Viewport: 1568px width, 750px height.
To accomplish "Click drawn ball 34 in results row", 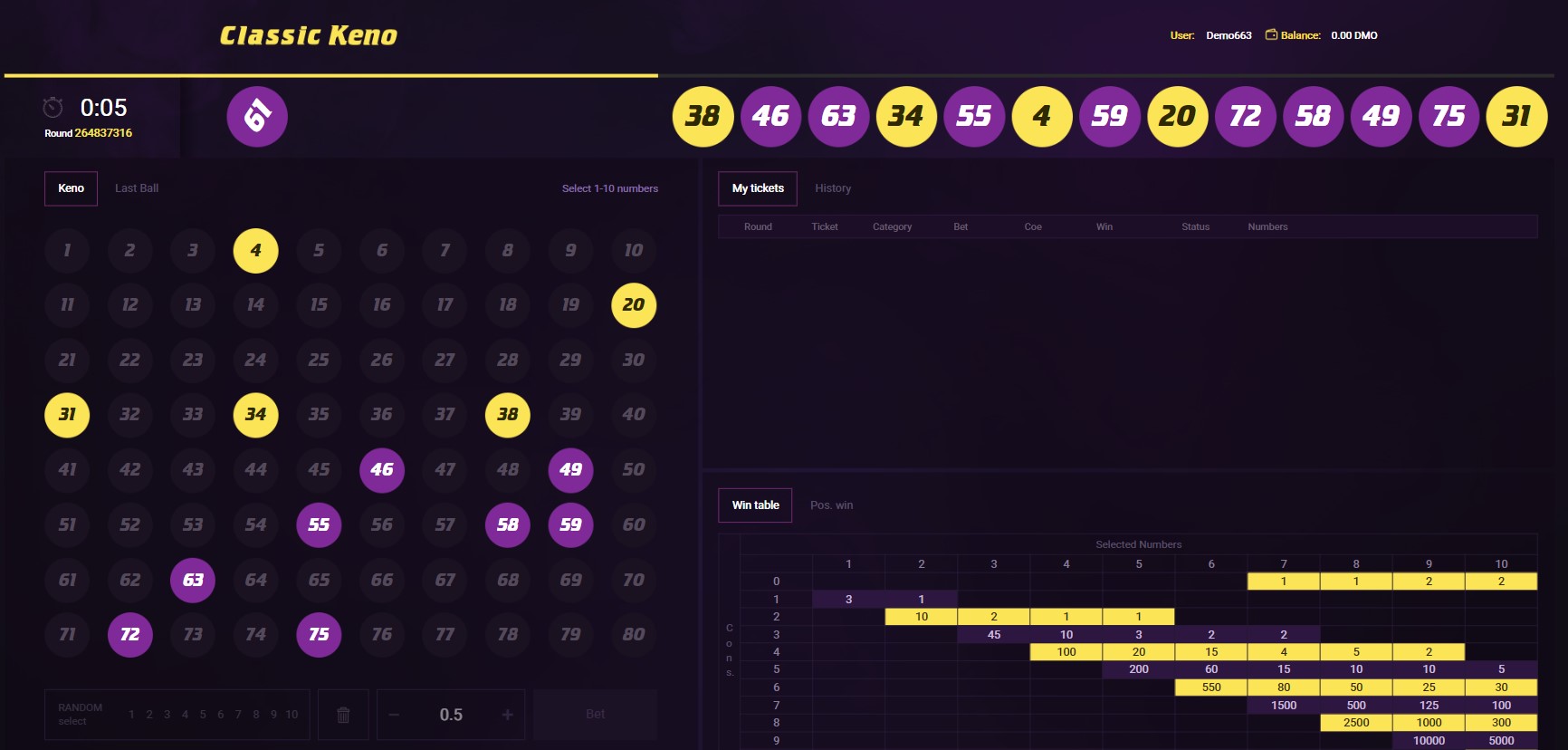I will point(907,116).
